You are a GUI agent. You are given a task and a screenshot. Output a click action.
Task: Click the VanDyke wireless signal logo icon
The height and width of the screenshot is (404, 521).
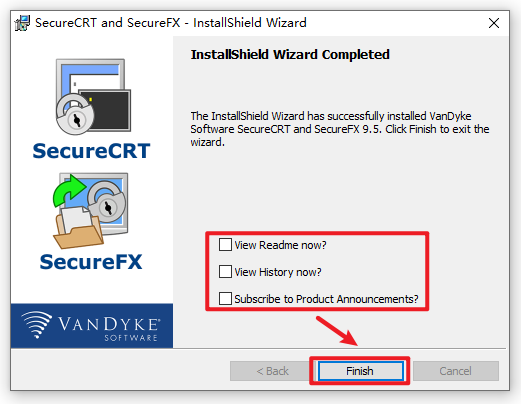(37, 324)
